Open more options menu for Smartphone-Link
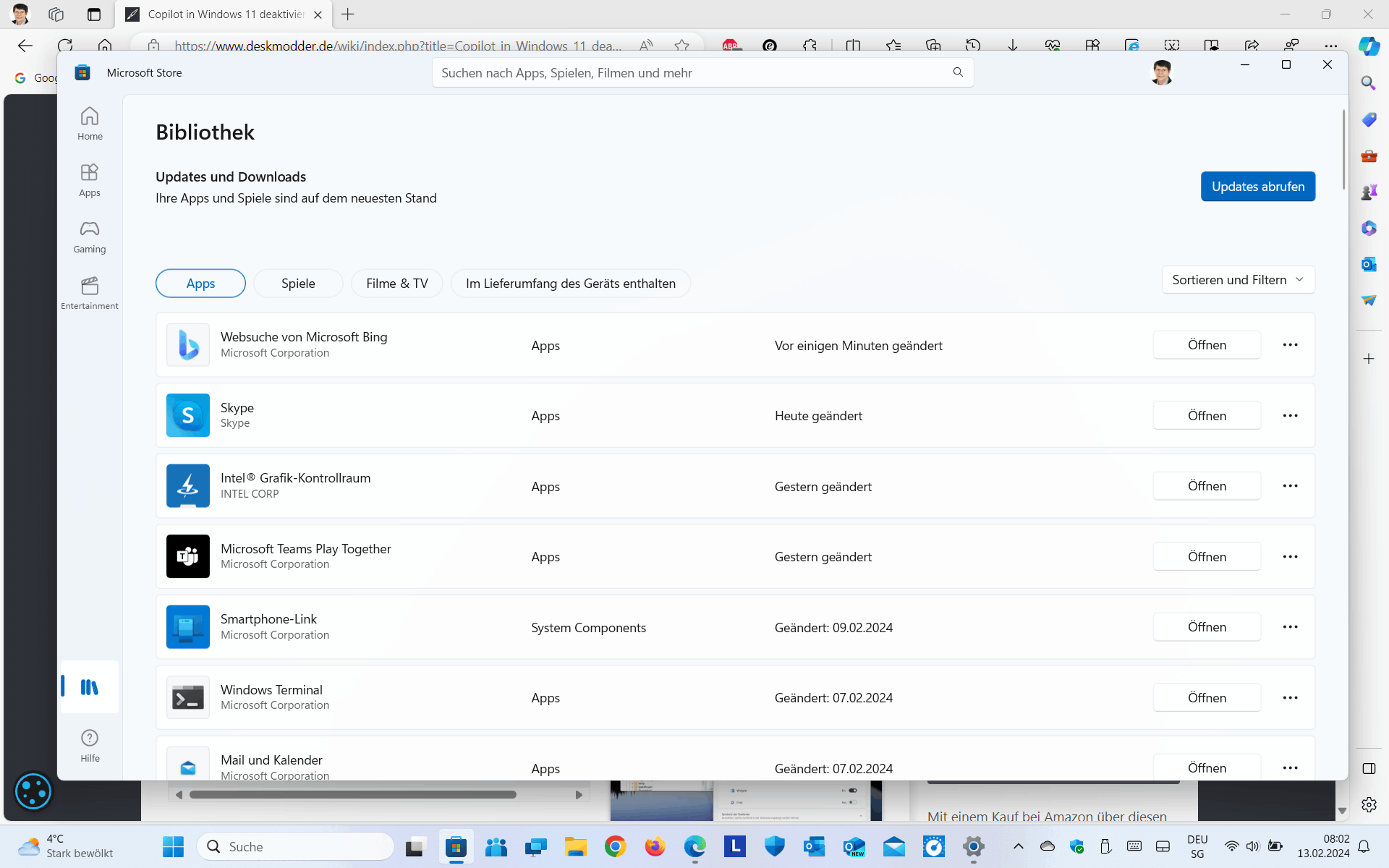Viewport: 1389px width, 868px height. (1290, 627)
